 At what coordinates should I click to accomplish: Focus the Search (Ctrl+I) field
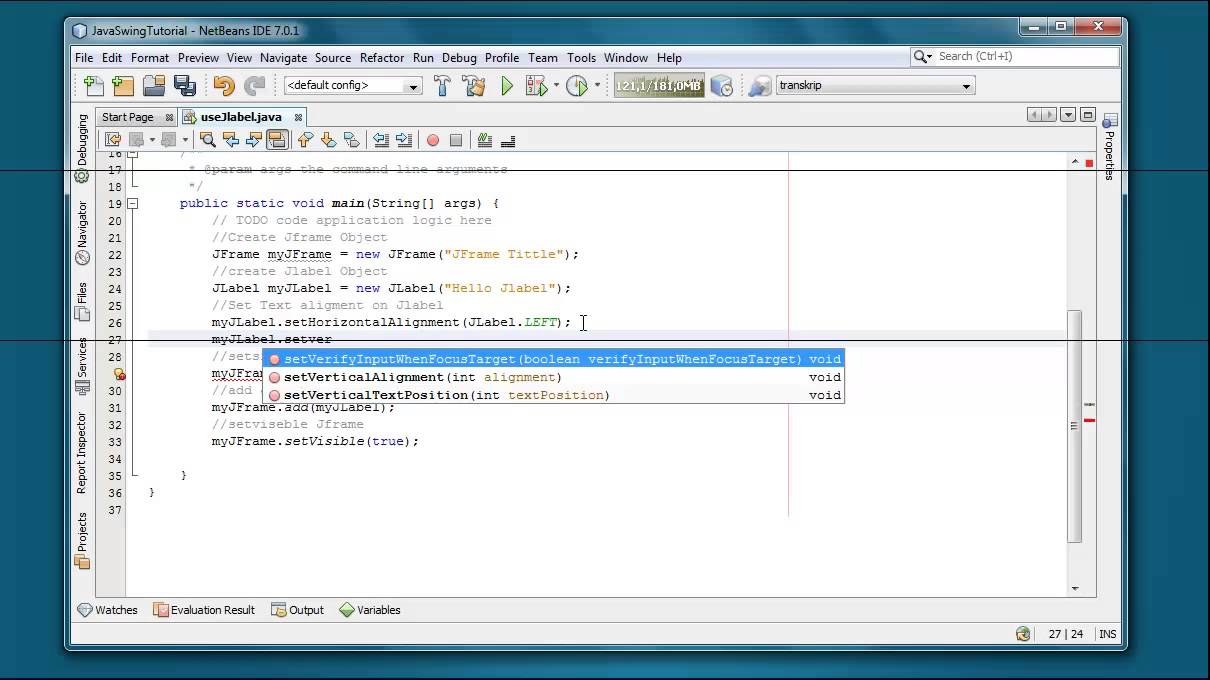1026,57
